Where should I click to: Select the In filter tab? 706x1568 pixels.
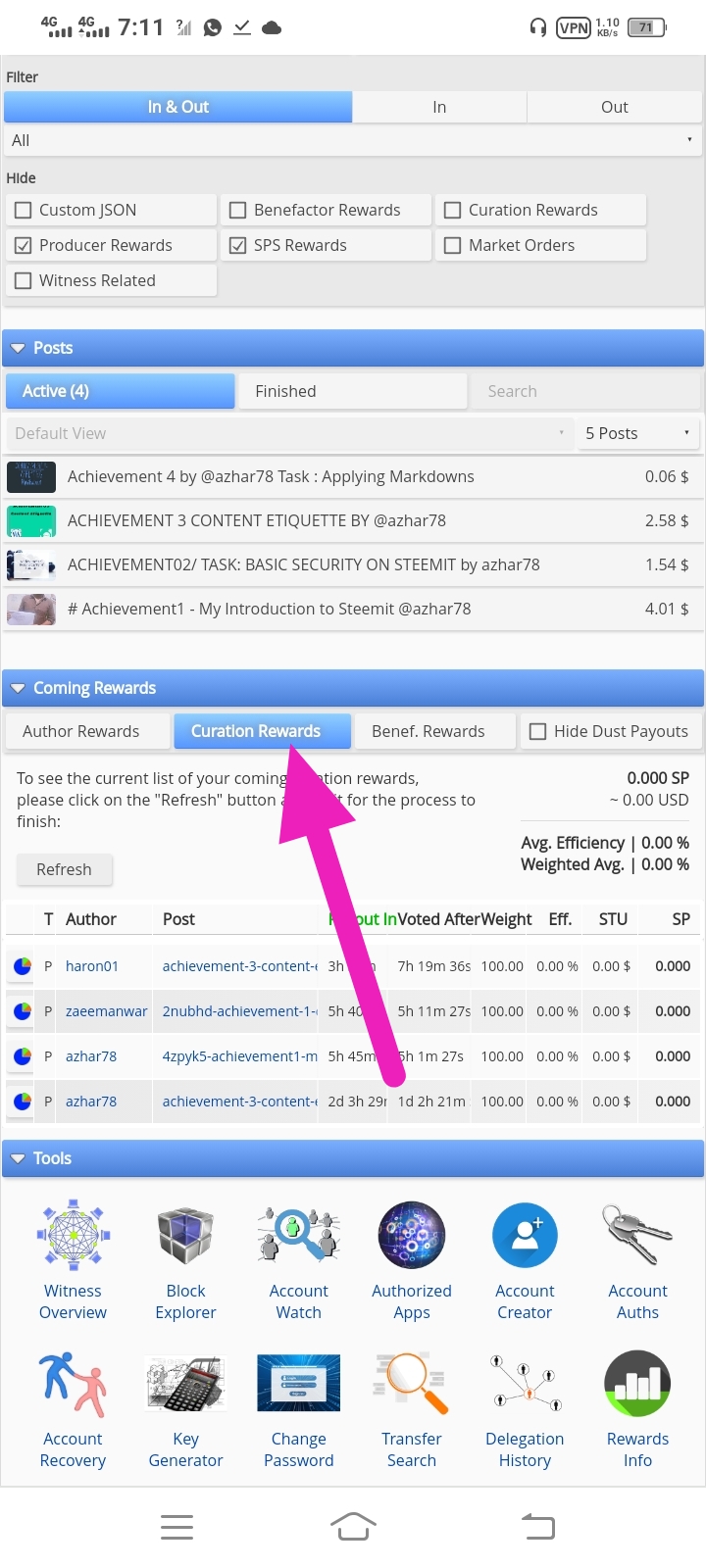pos(439,107)
